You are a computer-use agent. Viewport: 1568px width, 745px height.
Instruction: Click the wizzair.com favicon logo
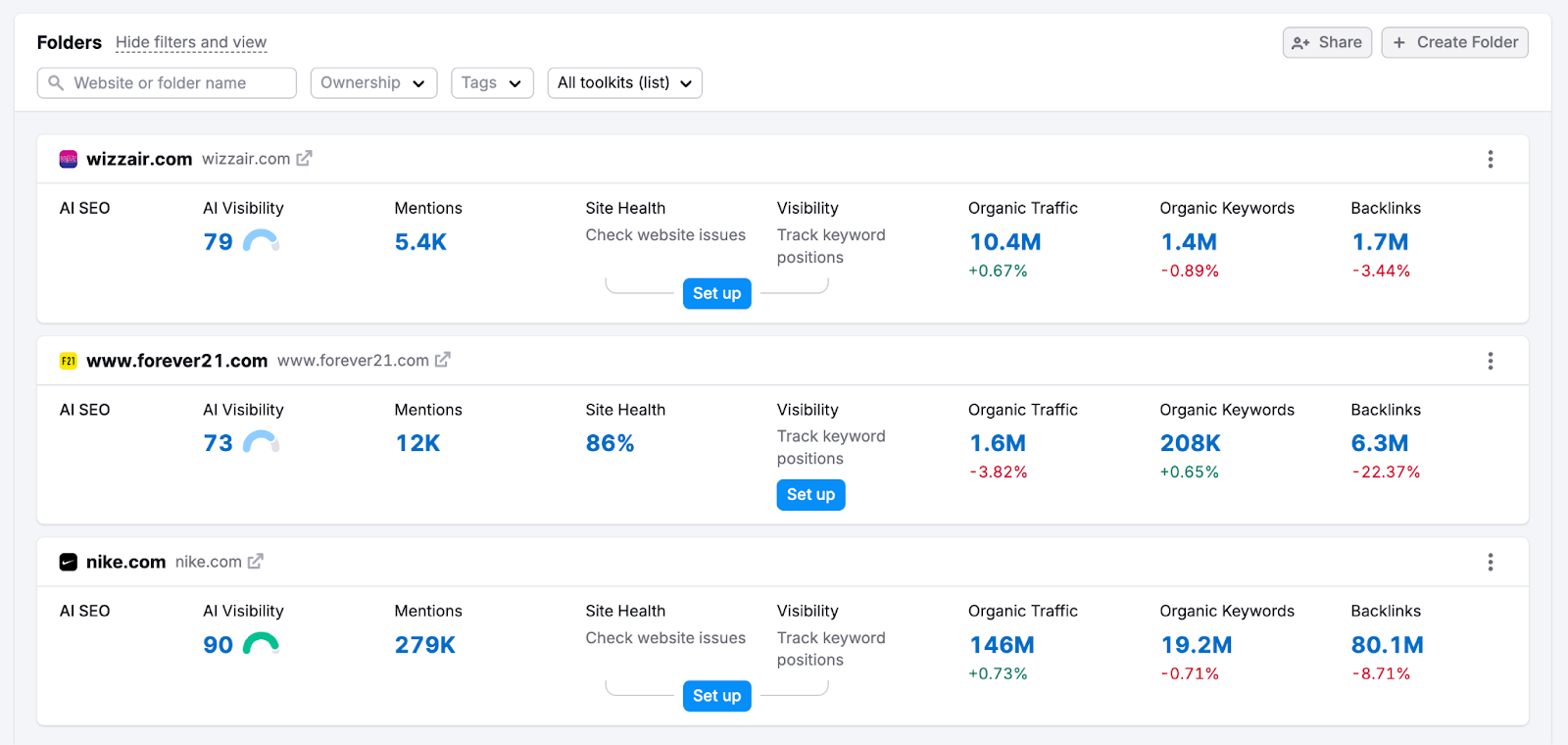69,159
